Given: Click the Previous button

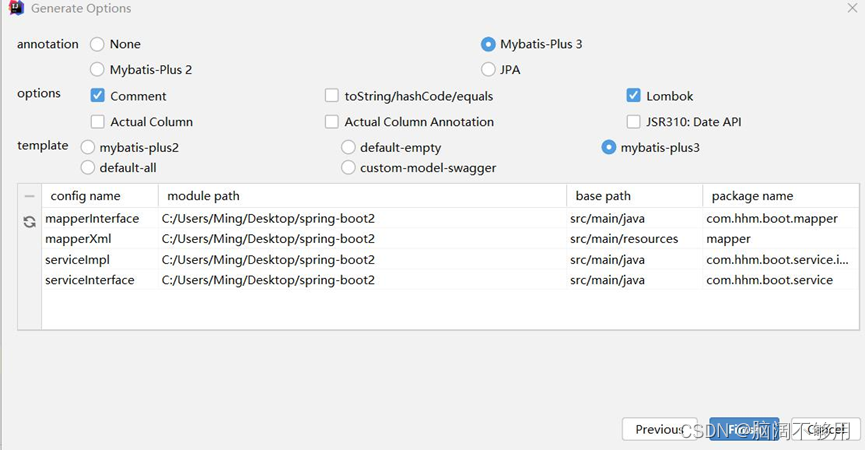Looking at the screenshot, I should 659,429.
